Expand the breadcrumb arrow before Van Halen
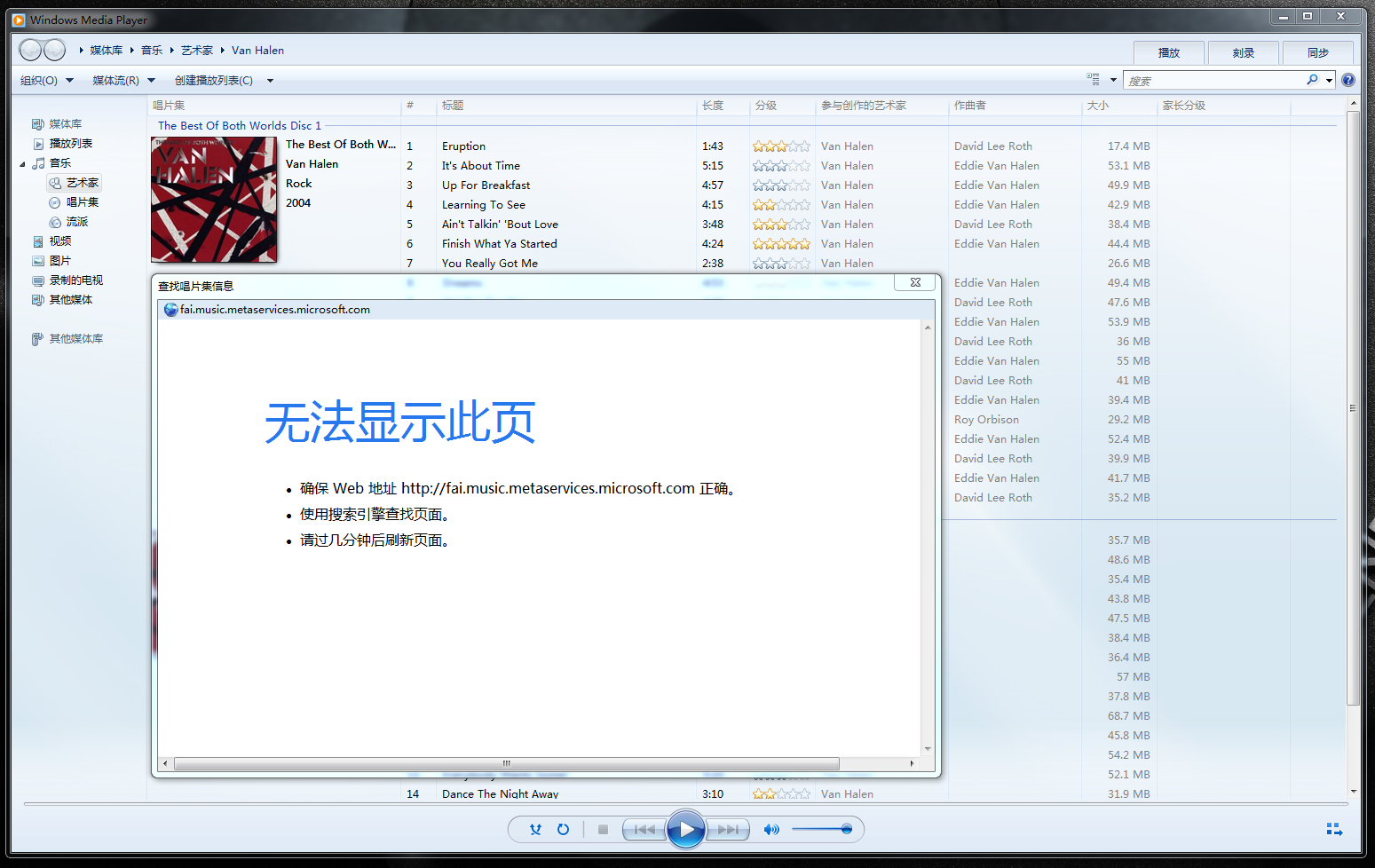The height and width of the screenshot is (868, 1375). coord(223,51)
